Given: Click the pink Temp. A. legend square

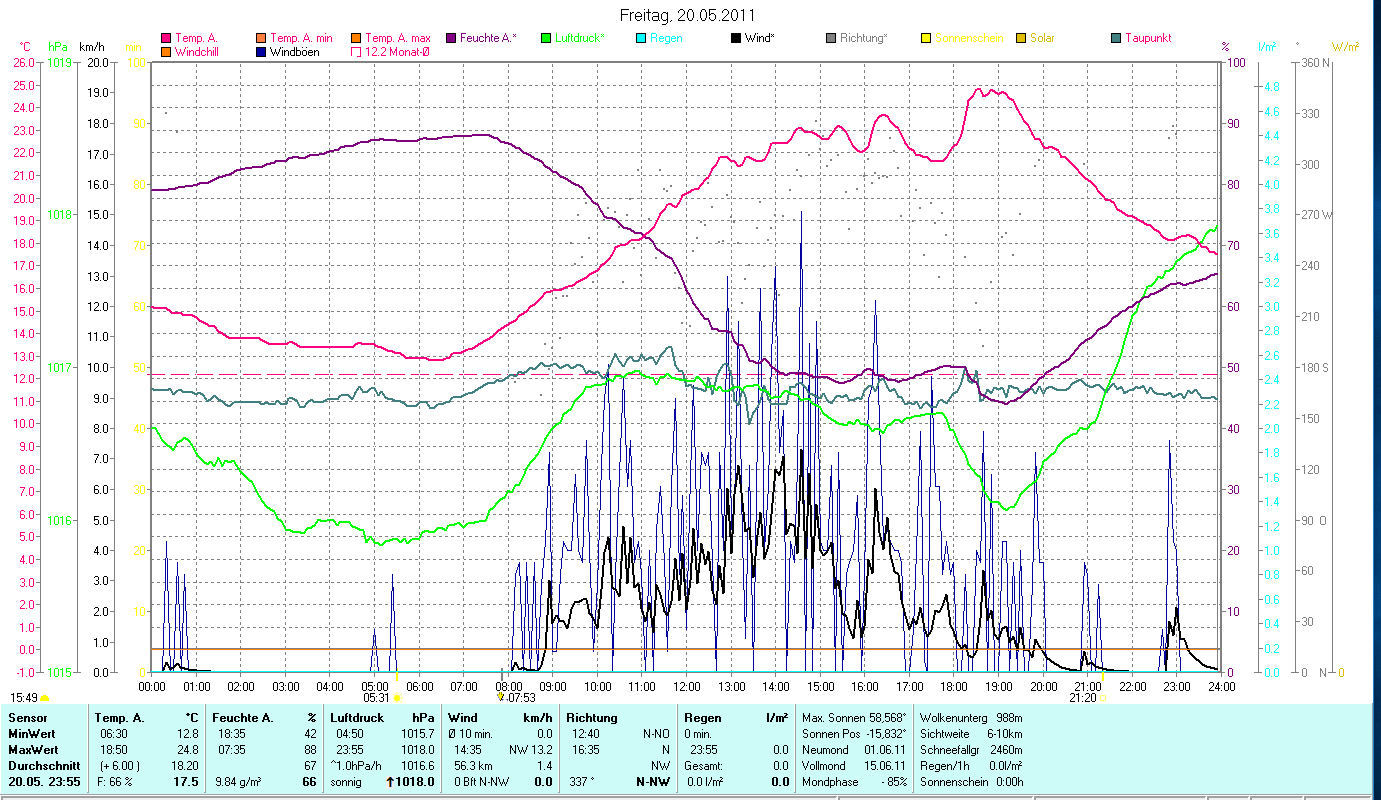Looking at the screenshot, I should tap(166, 38).
